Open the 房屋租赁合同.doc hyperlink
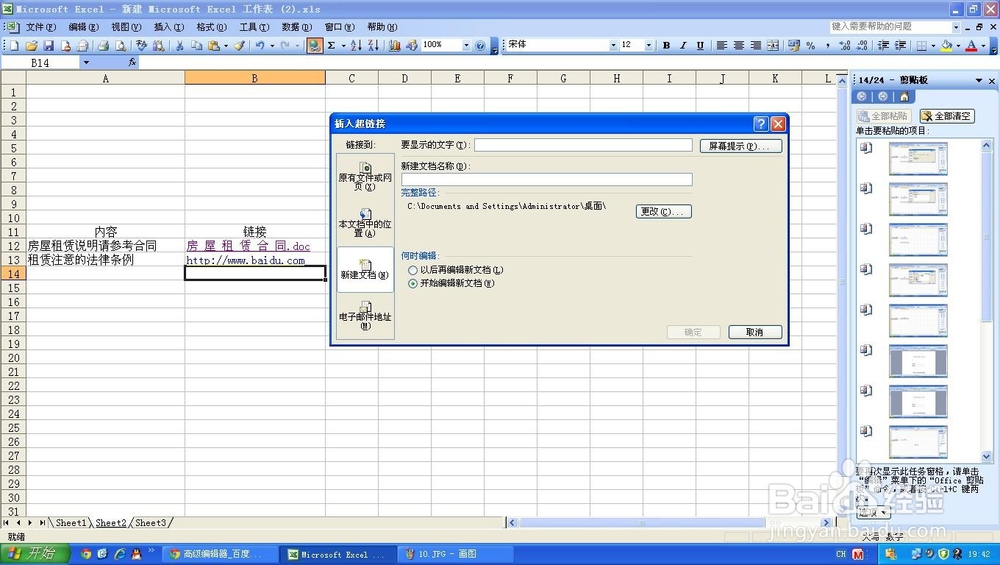Image resolution: width=1000 pixels, height=565 pixels. click(x=248, y=246)
